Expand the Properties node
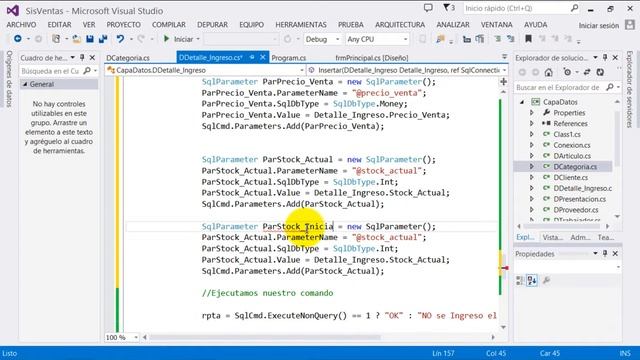The image size is (640, 360). pos(531,113)
